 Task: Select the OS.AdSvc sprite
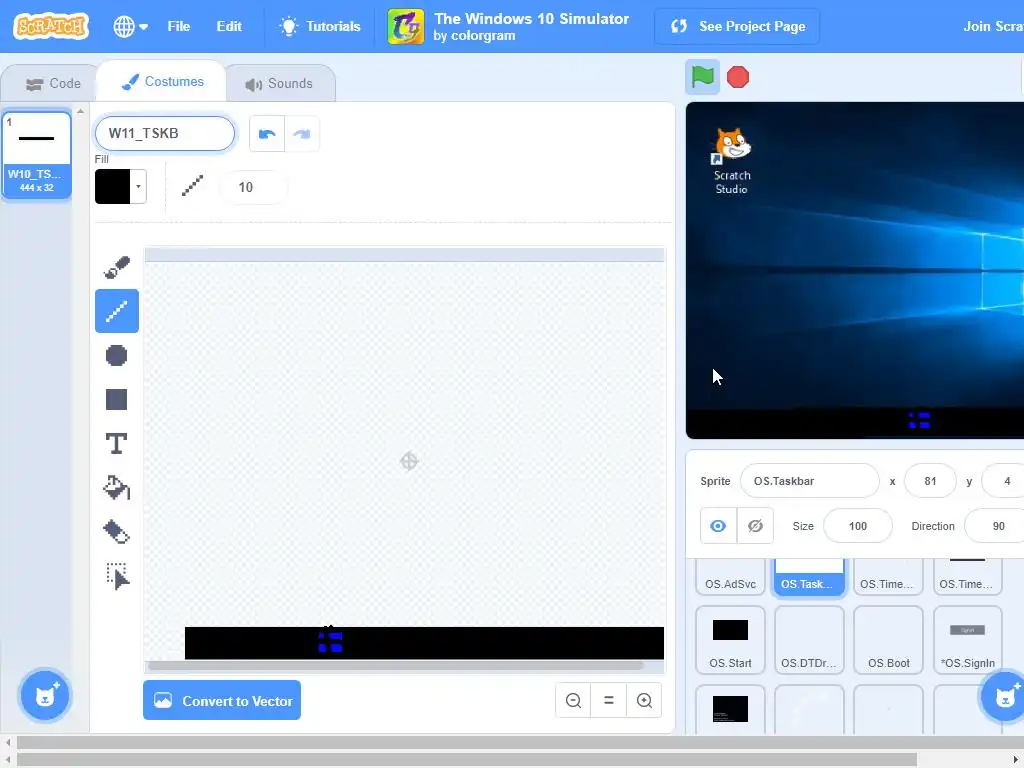point(730,577)
